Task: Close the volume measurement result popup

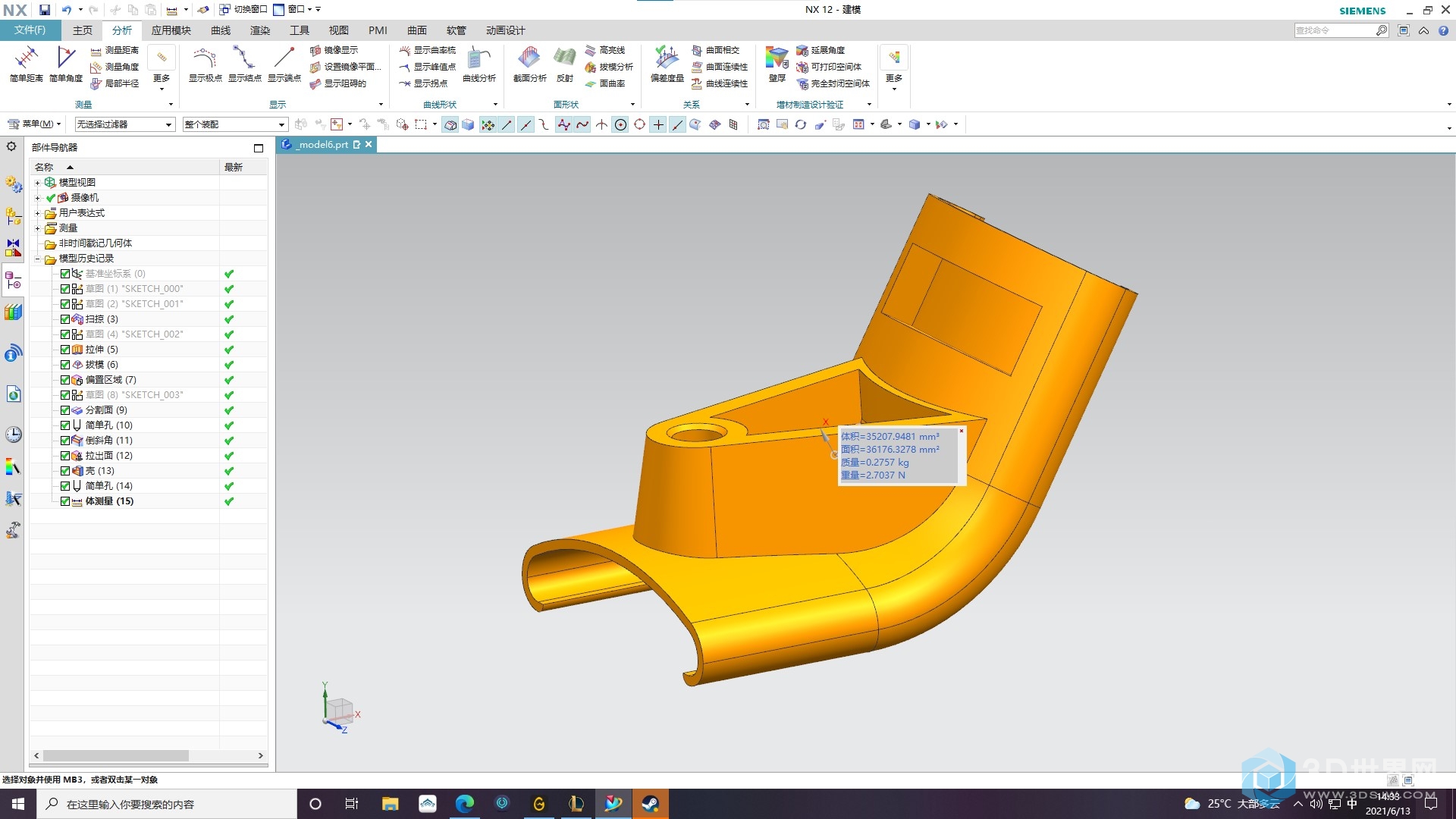Action: coord(962,431)
